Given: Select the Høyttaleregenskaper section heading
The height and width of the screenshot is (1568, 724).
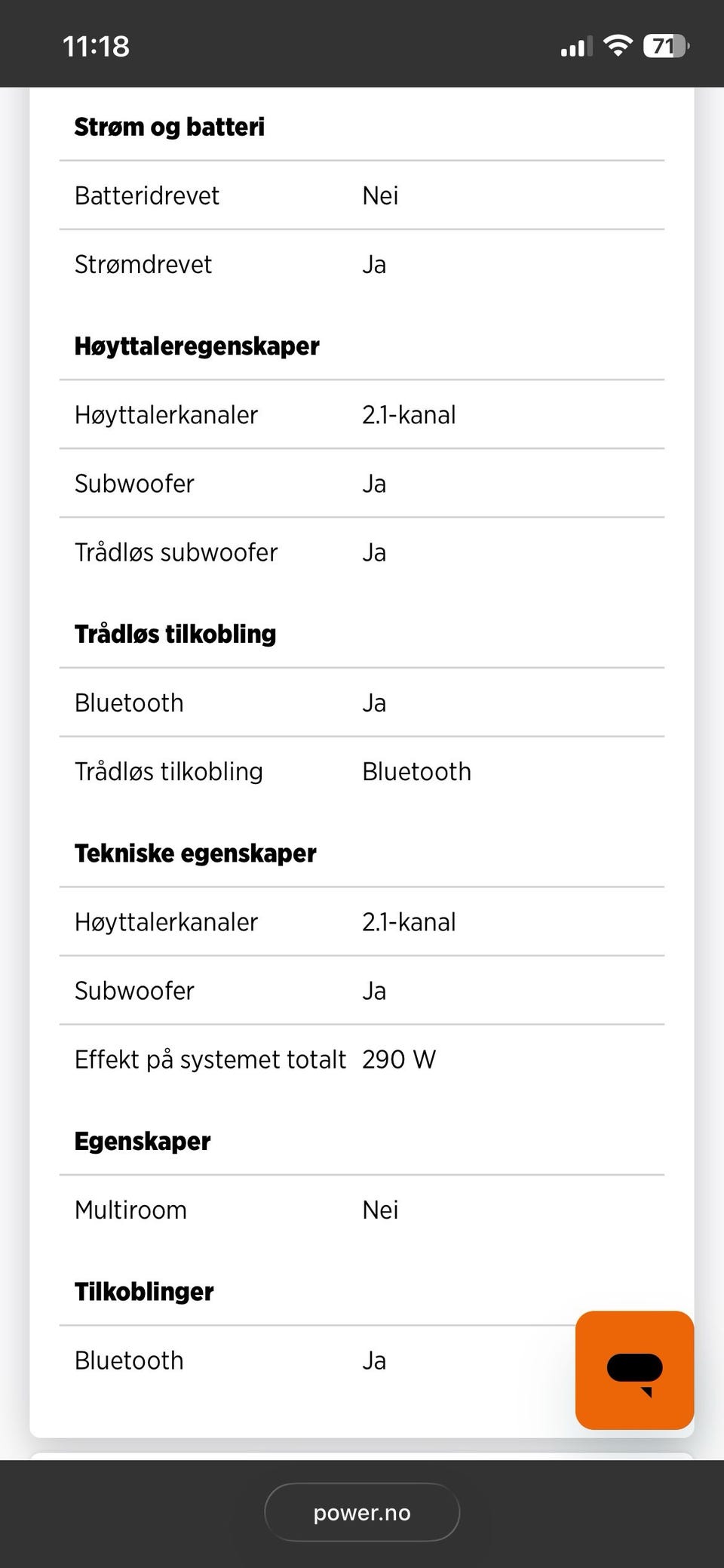Looking at the screenshot, I should pos(197,346).
